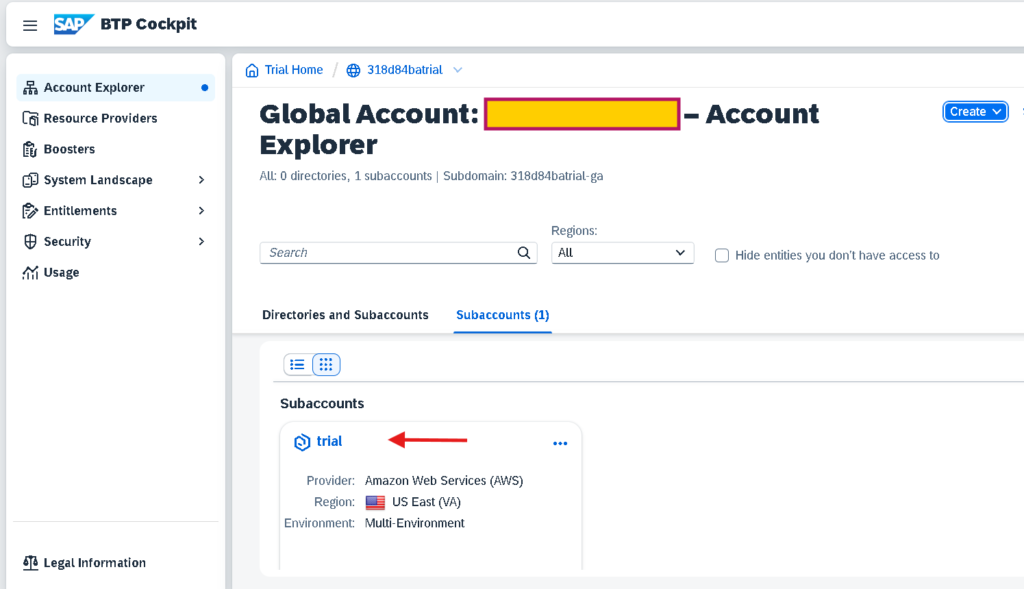The height and width of the screenshot is (589, 1024).
Task: Click the search magnifier icon
Action: [525, 253]
